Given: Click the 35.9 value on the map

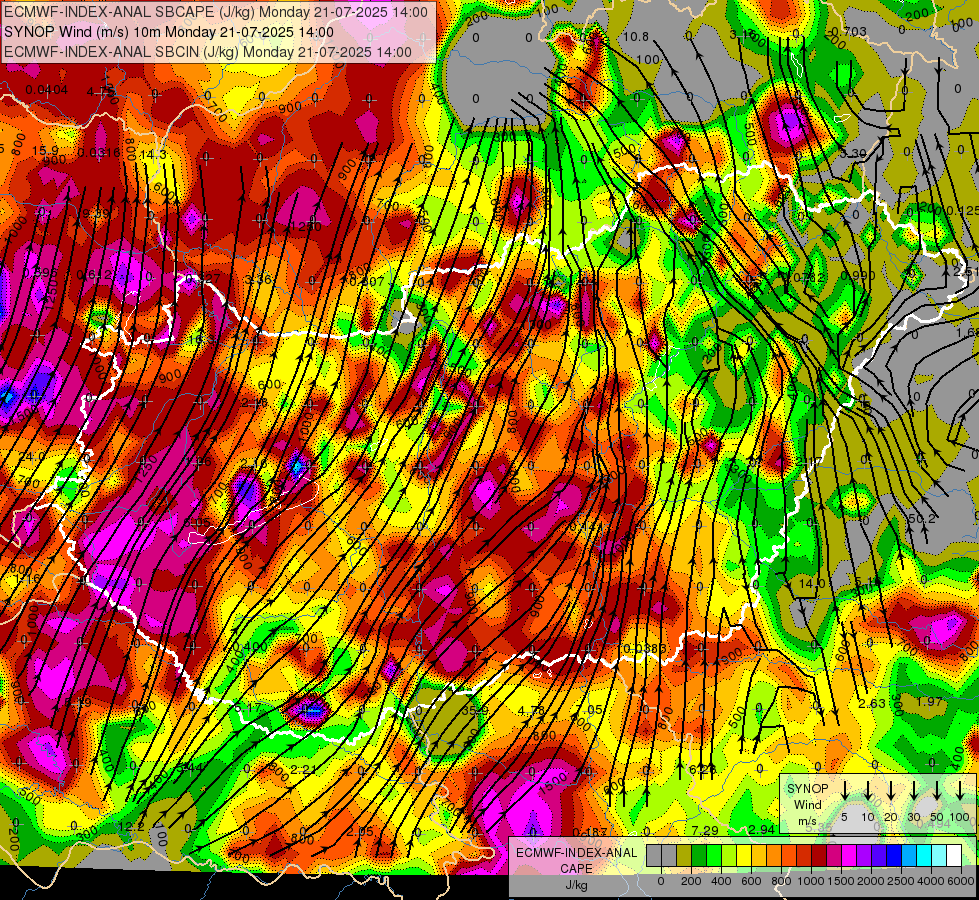Looking at the screenshot, I should click(475, 711).
